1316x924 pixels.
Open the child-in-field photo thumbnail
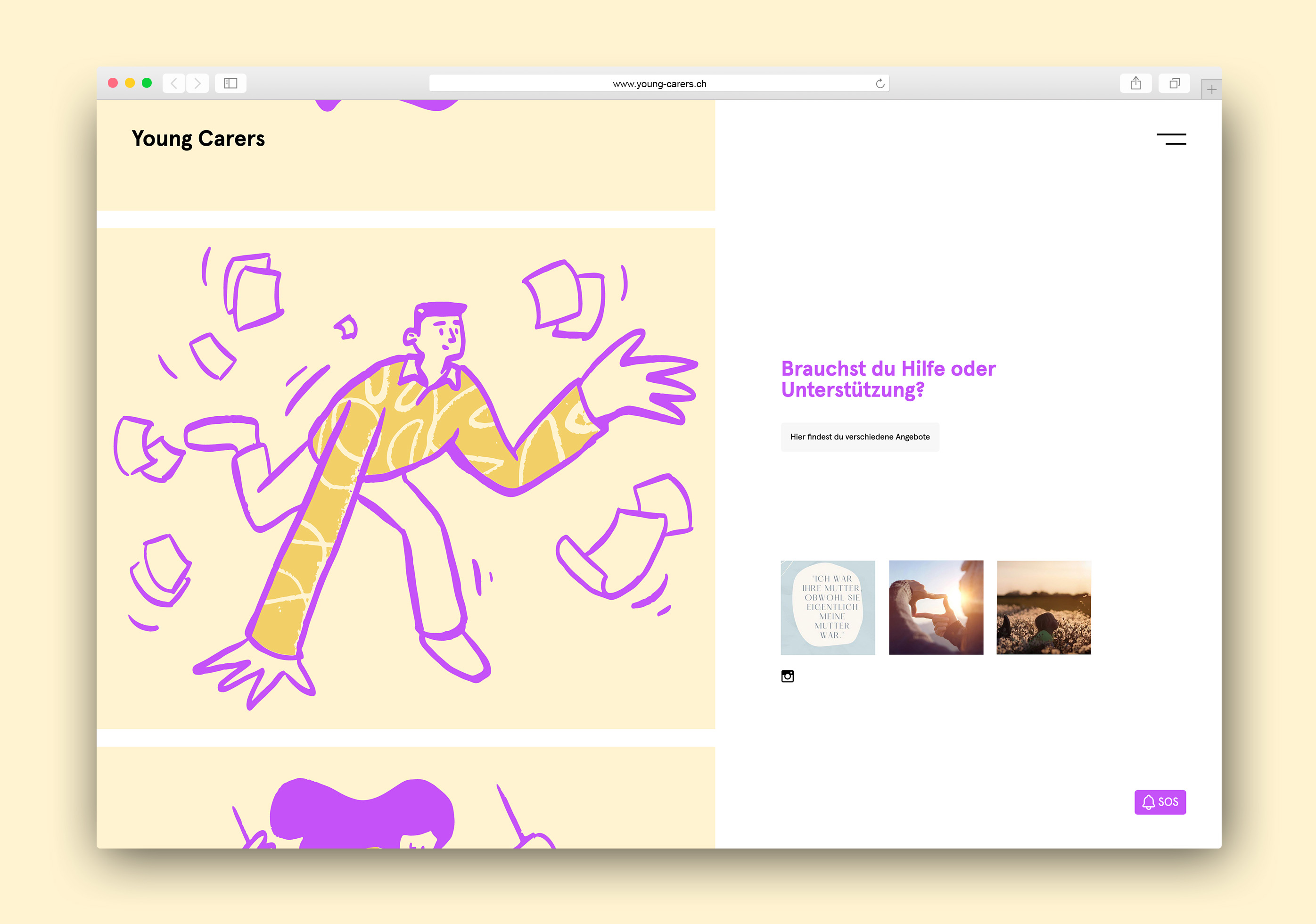(1044, 608)
